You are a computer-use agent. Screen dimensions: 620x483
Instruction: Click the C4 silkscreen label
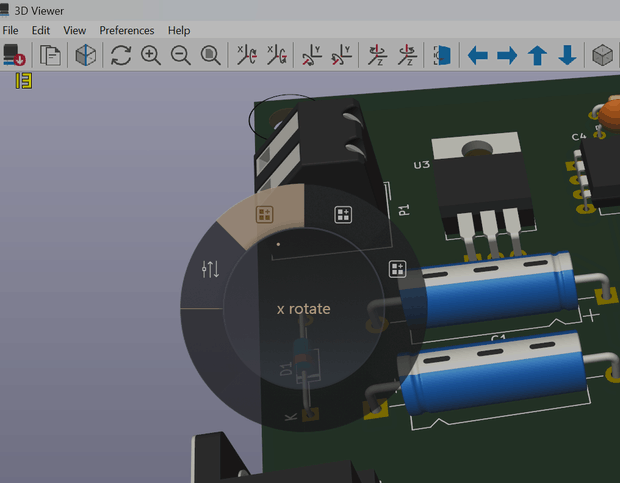[578, 137]
